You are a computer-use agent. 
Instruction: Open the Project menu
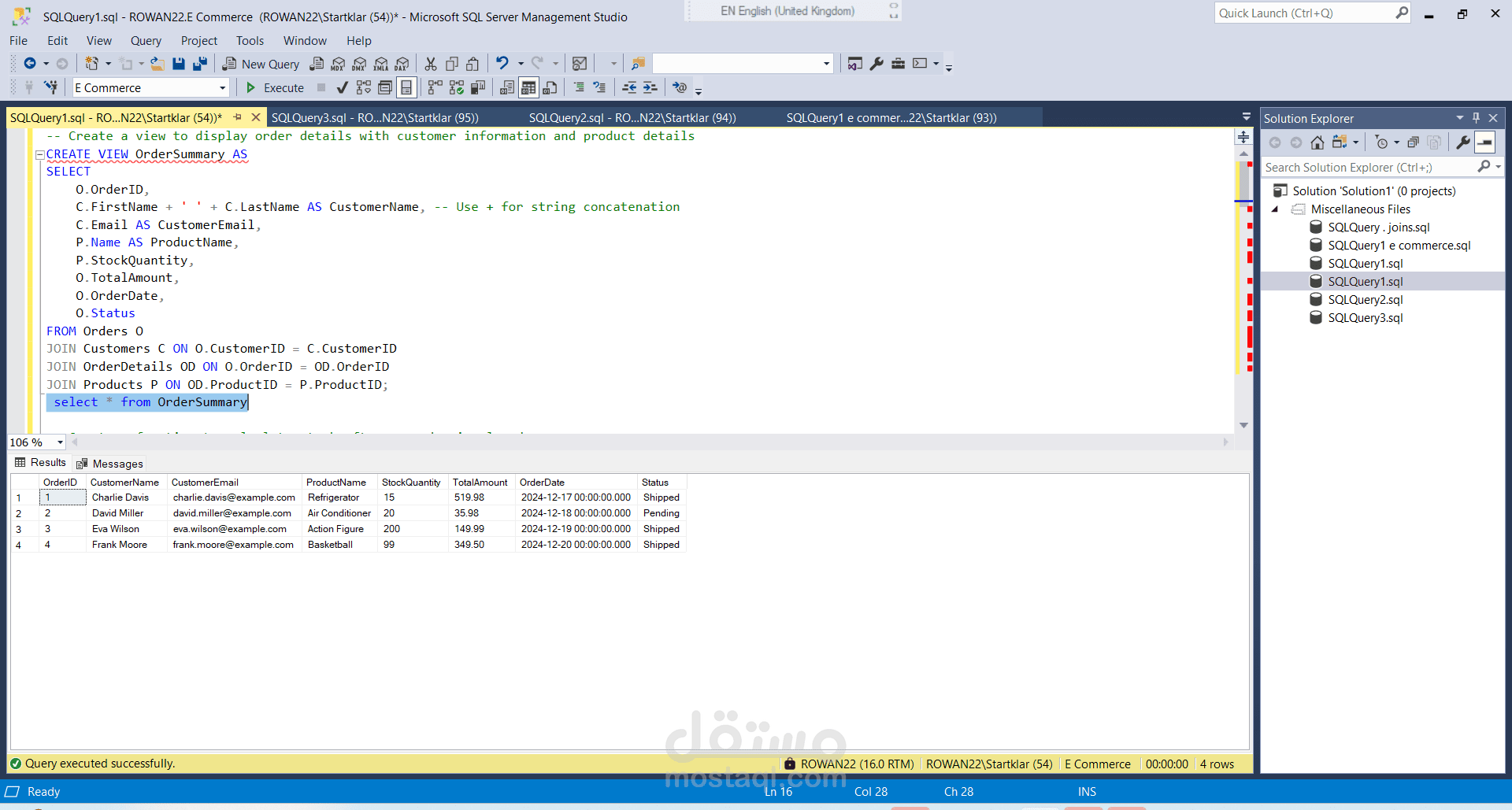coord(198,41)
